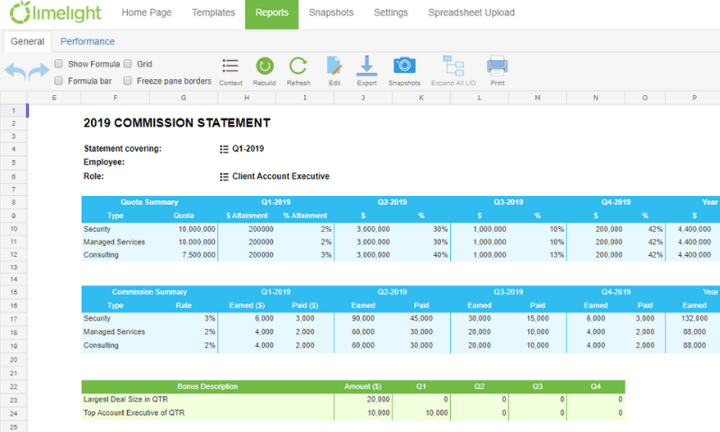Click the 2019 COMMISSION STATEMENT title
720x432 pixels.
(177, 123)
